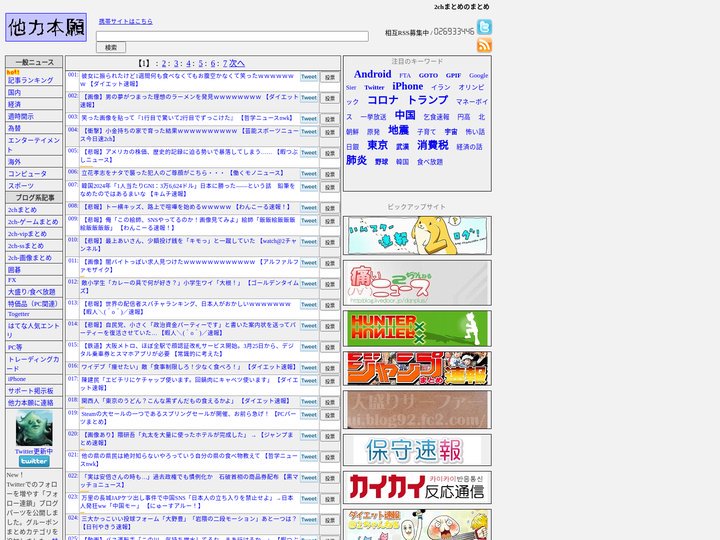
Task: Click 投票 vote button for article 001
Action: 330,77
